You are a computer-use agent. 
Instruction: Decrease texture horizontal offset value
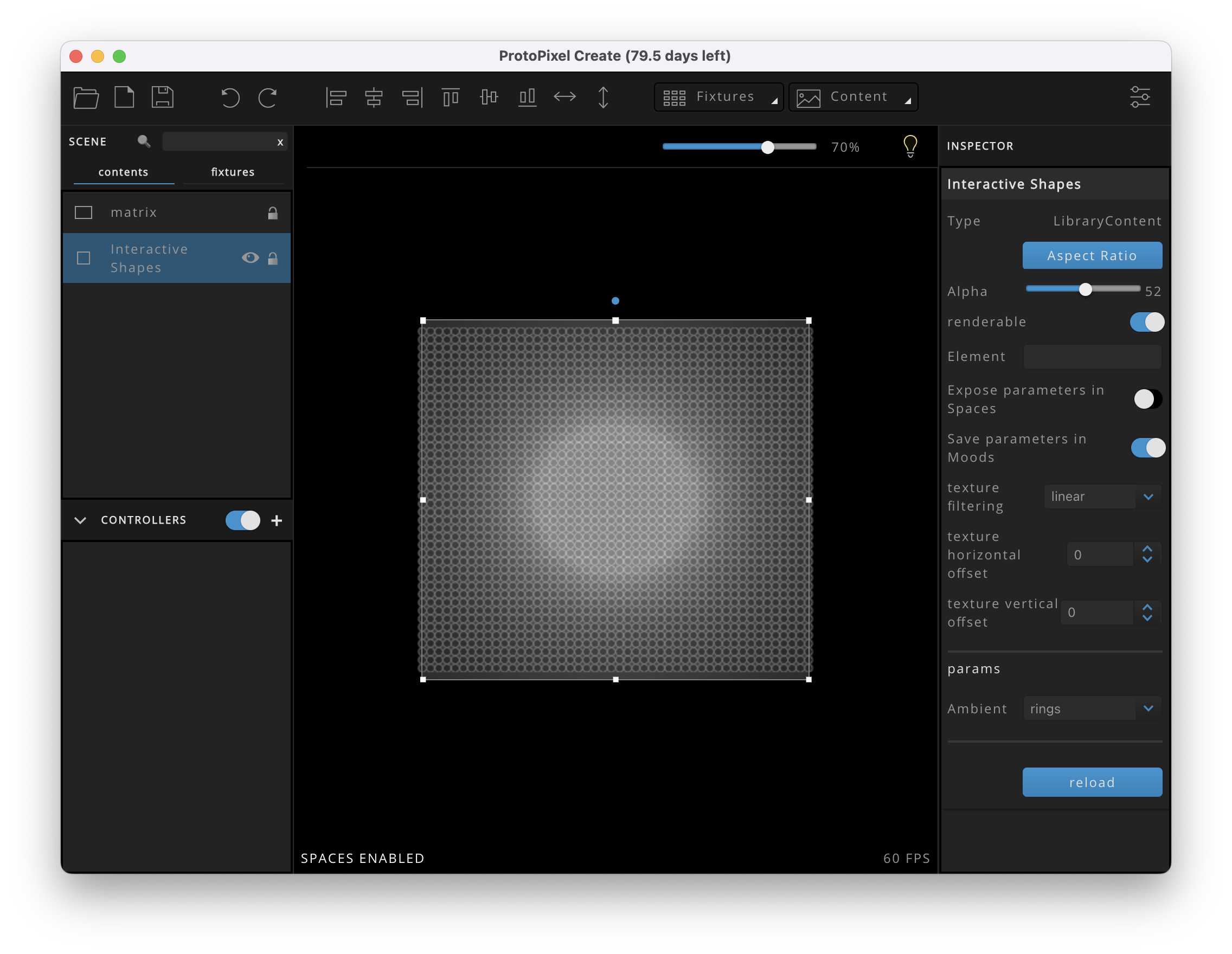(x=1147, y=560)
